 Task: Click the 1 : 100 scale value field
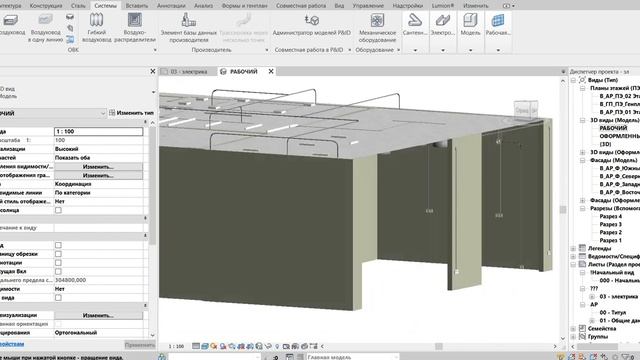98,131
